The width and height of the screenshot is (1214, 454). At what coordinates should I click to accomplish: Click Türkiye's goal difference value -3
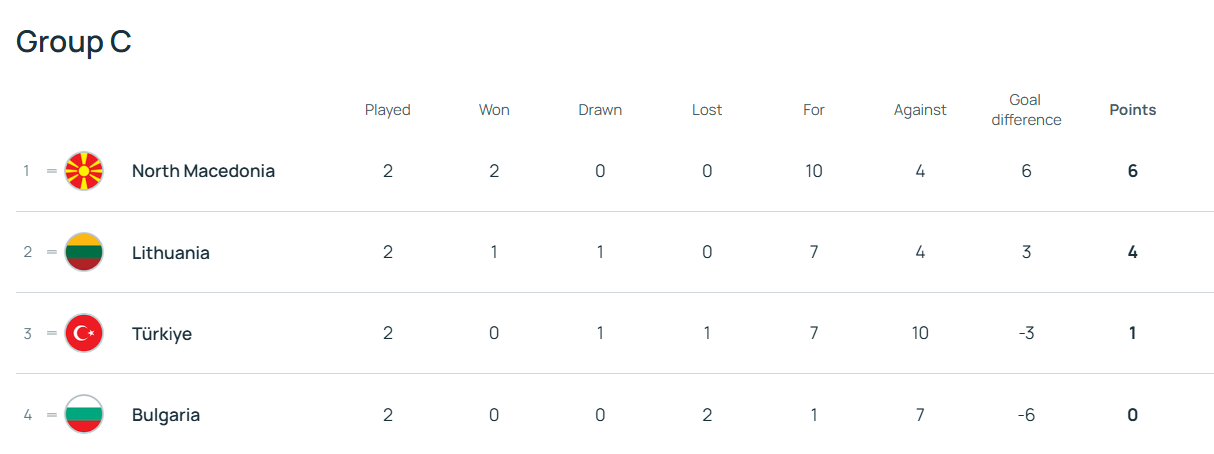click(x=1026, y=333)
